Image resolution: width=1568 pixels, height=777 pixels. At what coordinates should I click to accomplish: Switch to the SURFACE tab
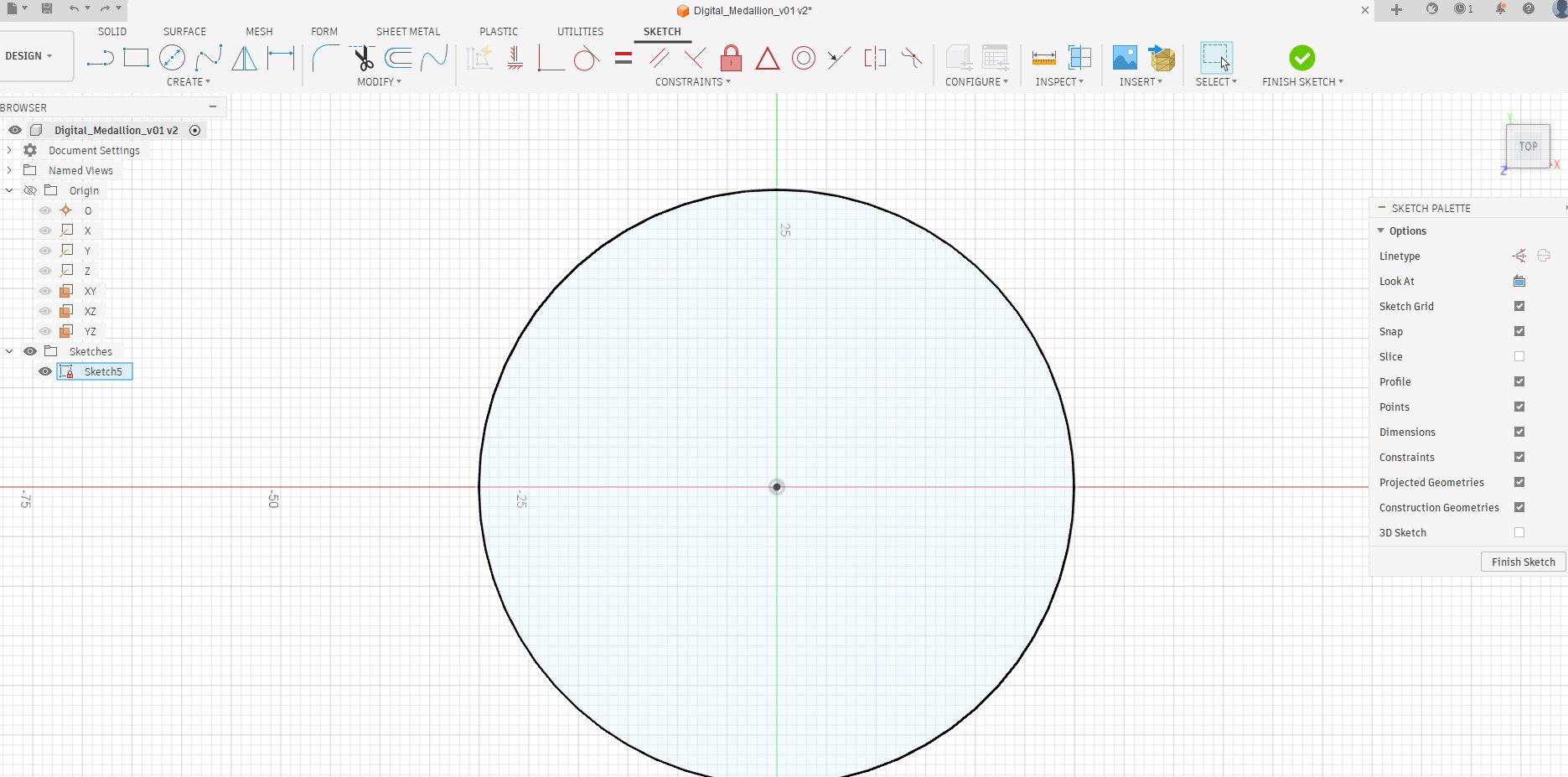click(x=184, y=32)
